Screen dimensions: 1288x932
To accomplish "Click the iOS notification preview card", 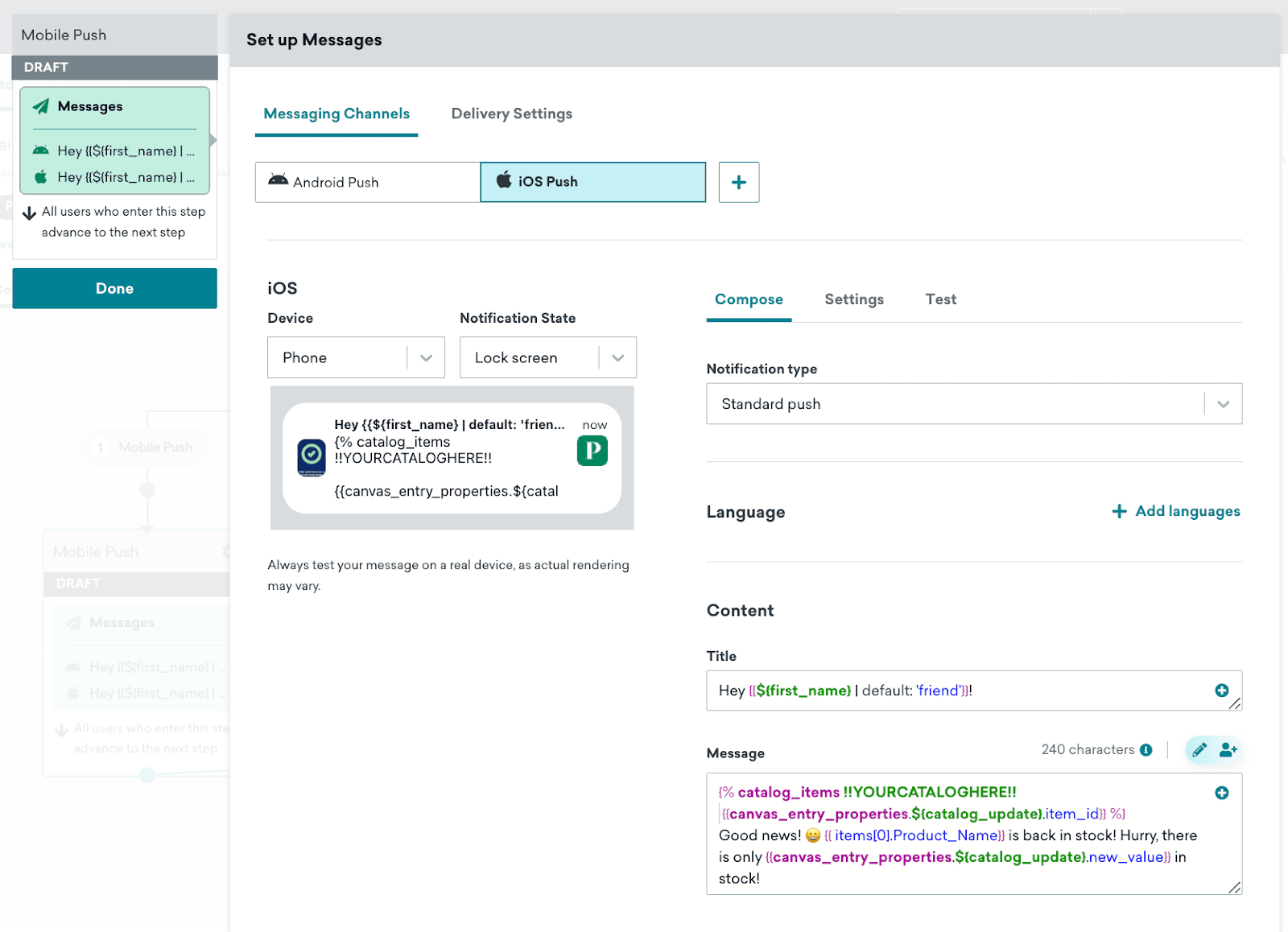I will click(x=452, y=458).
